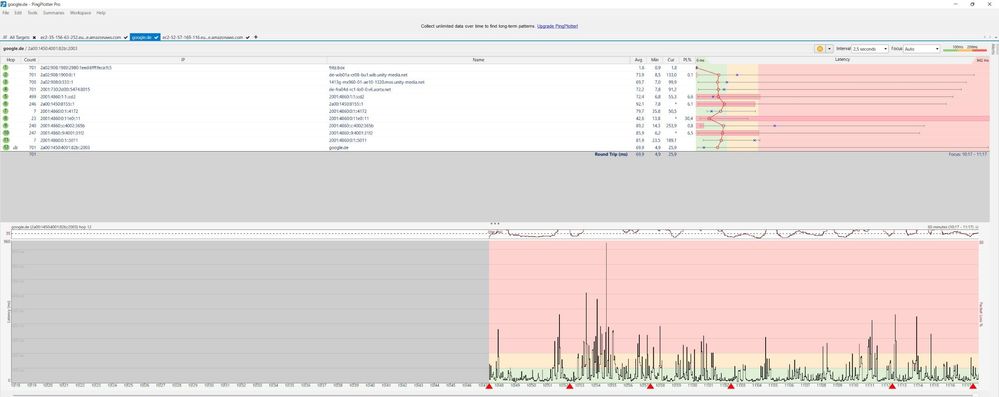Click the first red triangle timeline marker
The image size is (999, 397).
(x=489, y=386)
